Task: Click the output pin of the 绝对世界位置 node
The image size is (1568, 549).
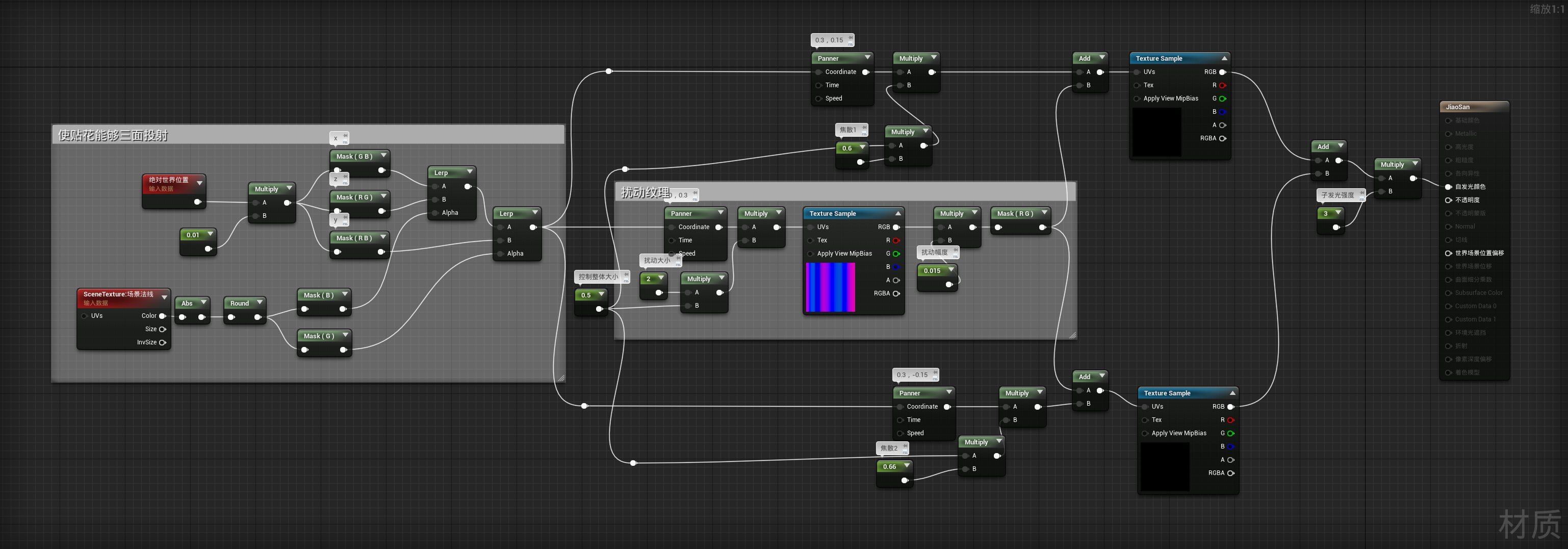Action: 197,202
